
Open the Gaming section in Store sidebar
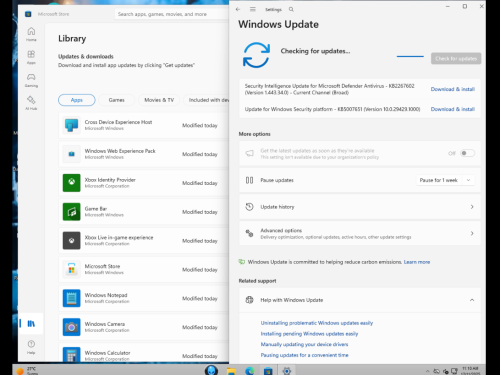coord(31,80)
